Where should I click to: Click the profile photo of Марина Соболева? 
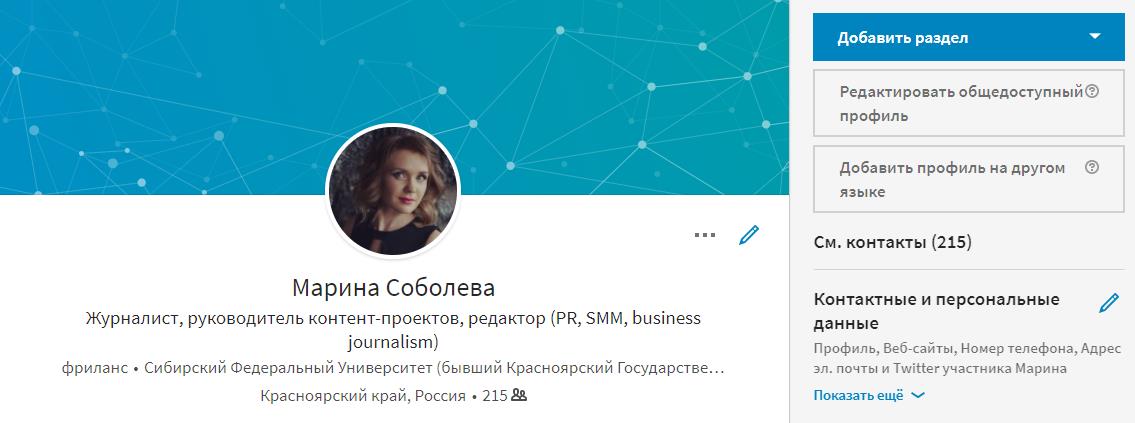[x=393, y=190]
